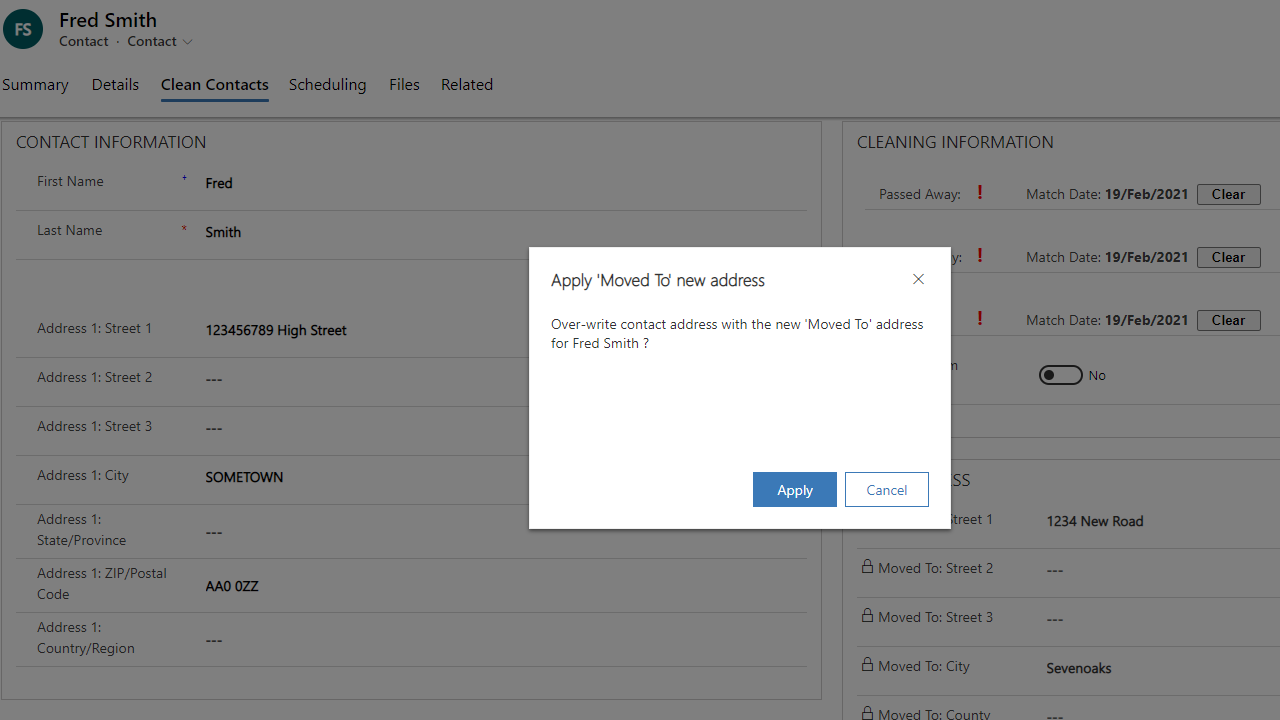Image resolution: width=1280 pixels, height=720 pixels.
Task: Click the lock icon for Moved To: County
Action: 867,712
